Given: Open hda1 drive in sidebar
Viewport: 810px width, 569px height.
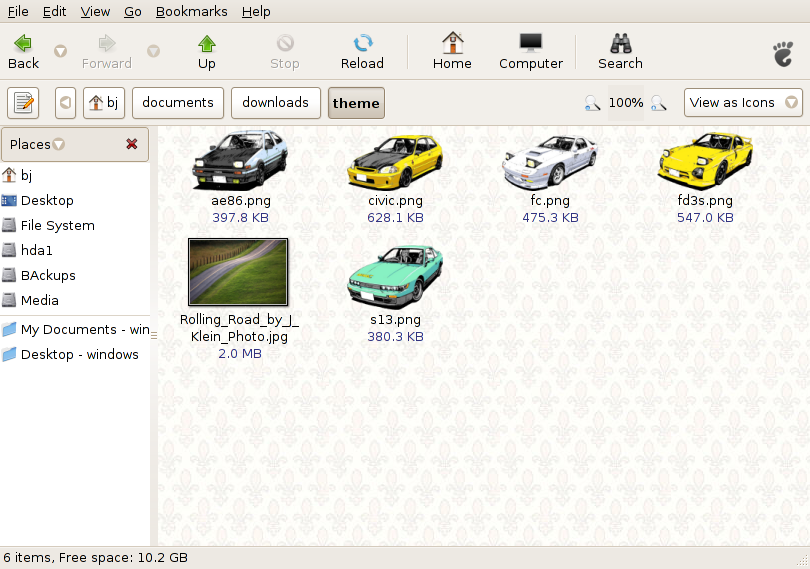Looking at the screenshot, I should pos(75,250).
